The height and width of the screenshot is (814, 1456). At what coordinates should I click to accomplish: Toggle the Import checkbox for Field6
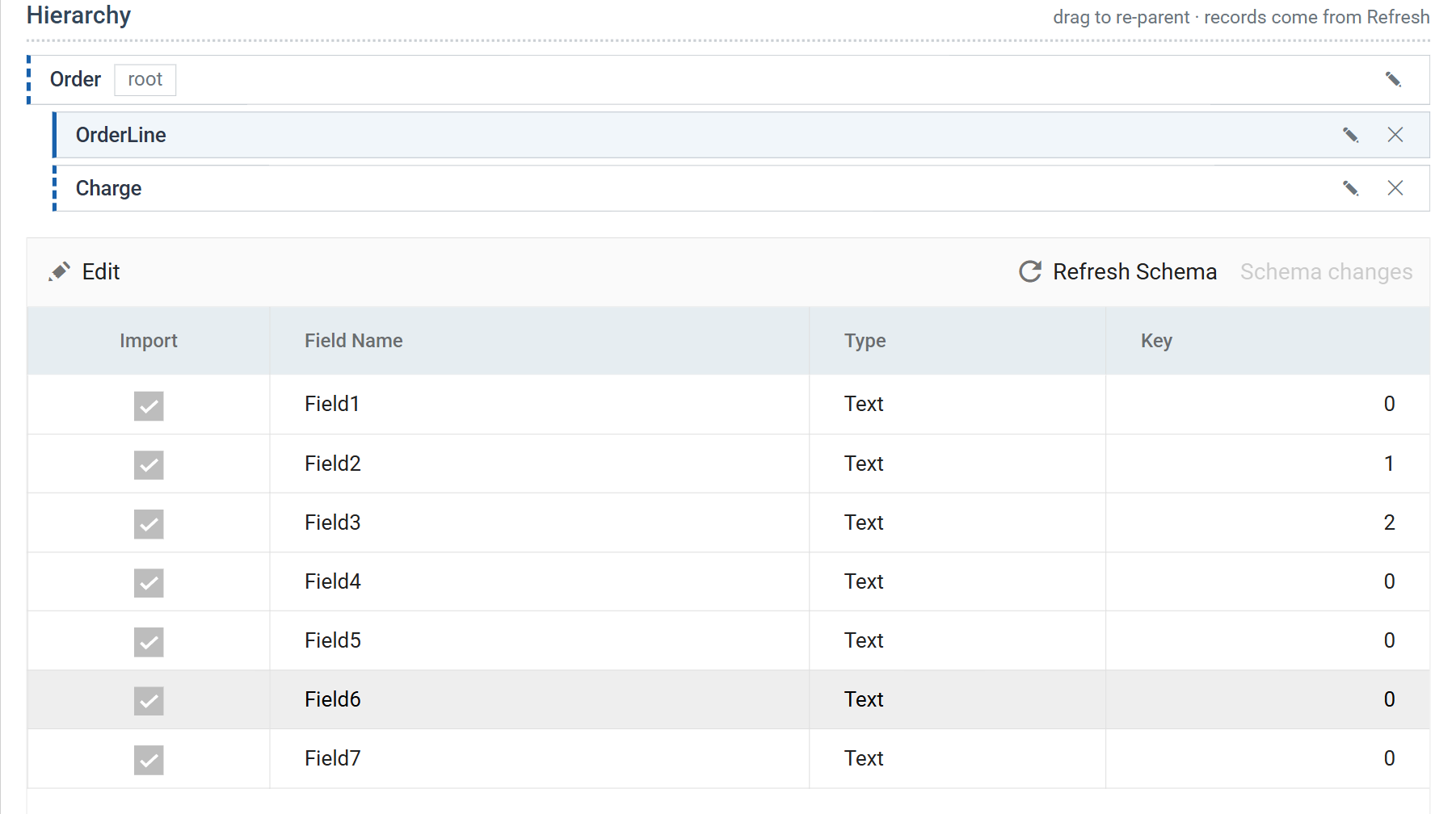149,701
